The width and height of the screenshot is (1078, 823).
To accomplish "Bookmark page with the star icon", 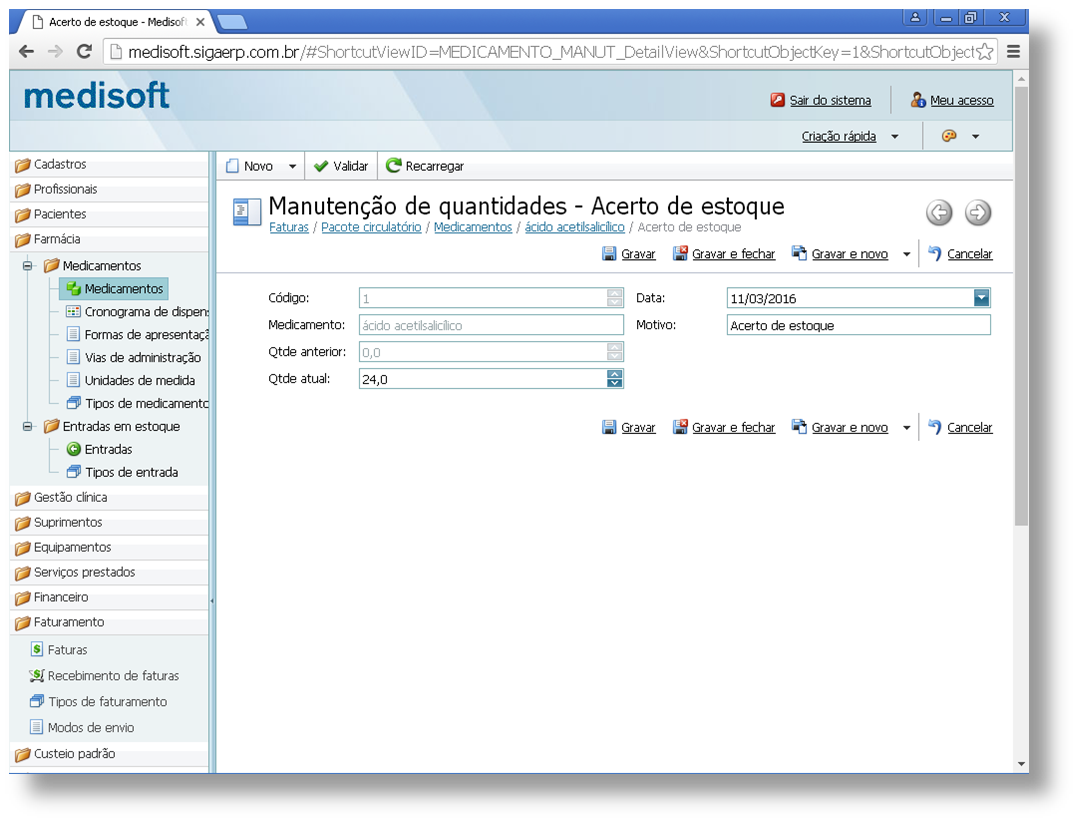I will tap(984, 52).
